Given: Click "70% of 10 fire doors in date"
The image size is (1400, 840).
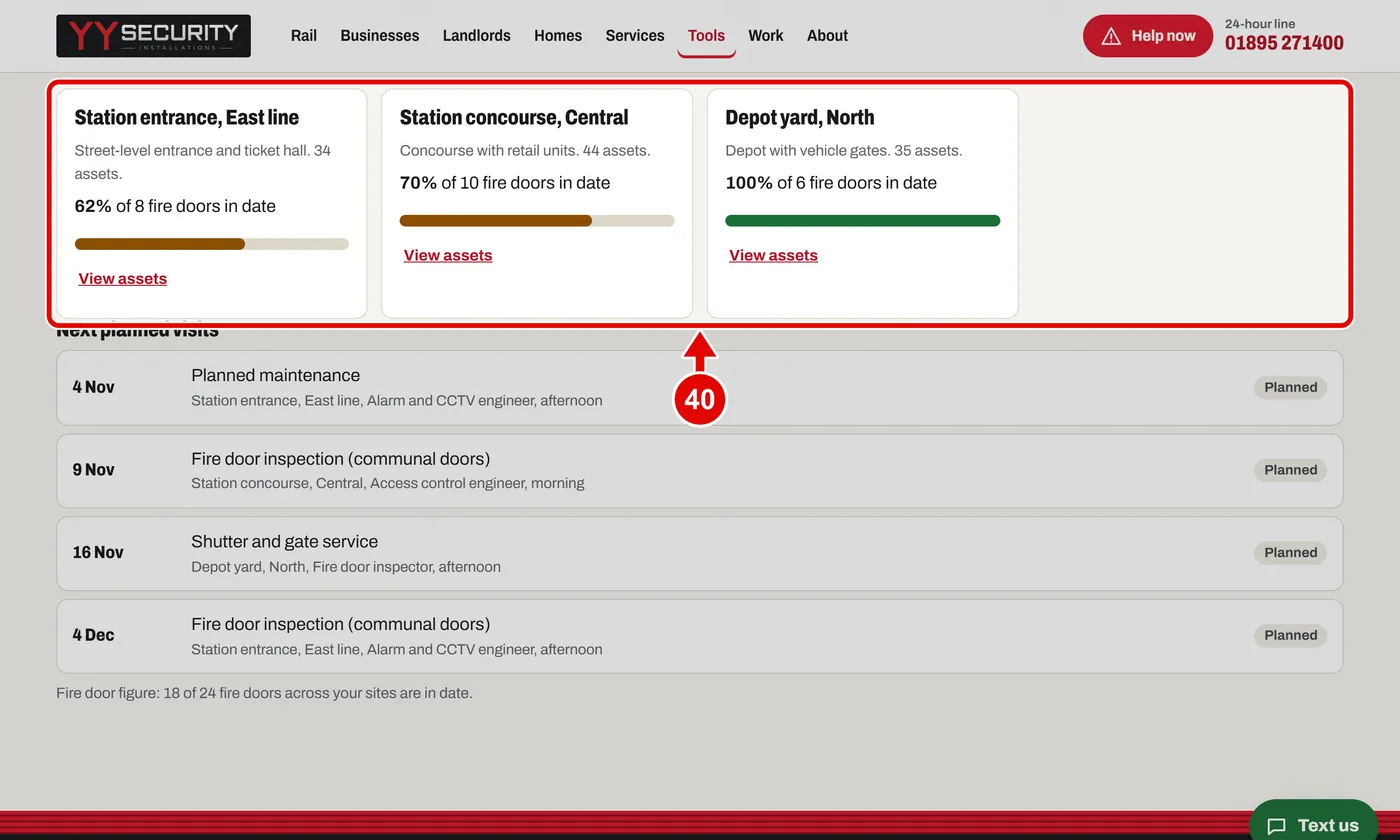Looking at the screenshot, I should (505, 183).
